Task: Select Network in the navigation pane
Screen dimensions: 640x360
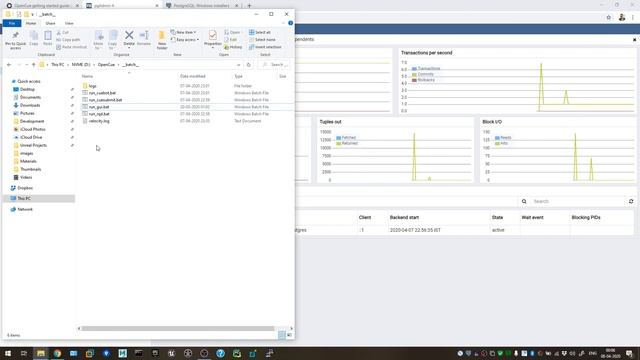Action: pos(24,209)
